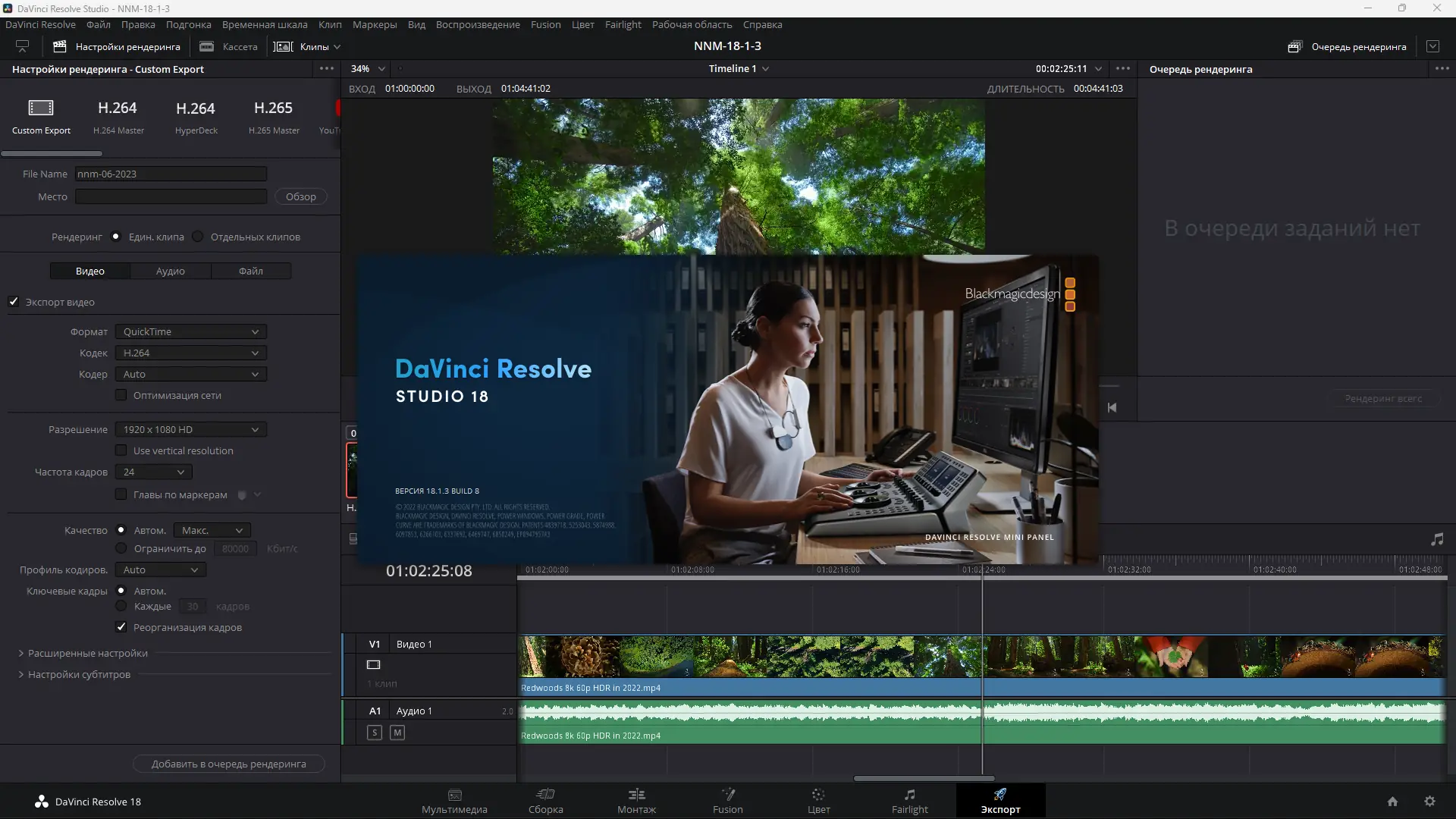This screenshot has width=1456, height=819.
Task: Click the Обзор button
Action: (x=300, y=196)
